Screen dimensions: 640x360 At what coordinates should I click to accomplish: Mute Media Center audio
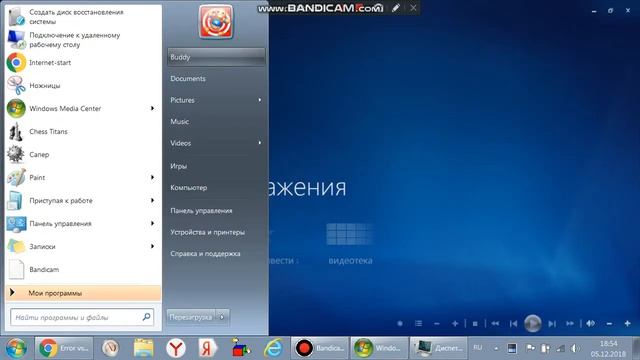(590, 323)
